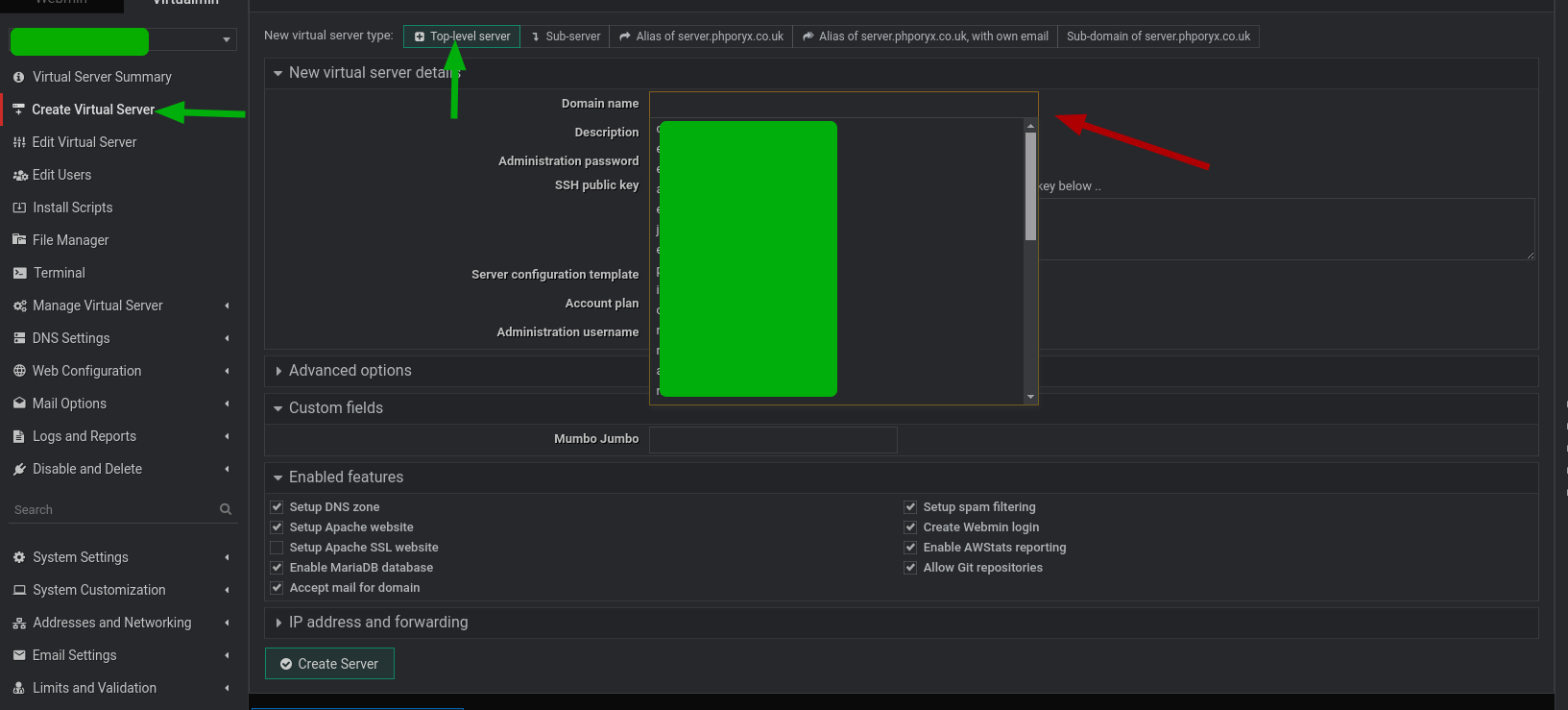Click the Web Configuration globe icon
This screenshot has height=710, width=1568.
[x=19, y=371]
